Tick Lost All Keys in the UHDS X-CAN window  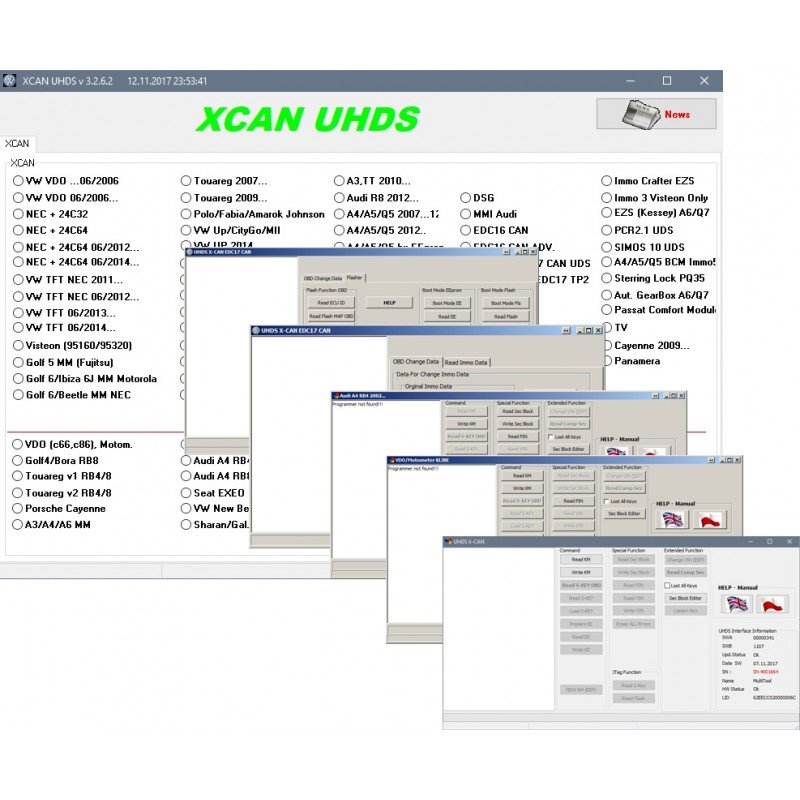click(667, 585)
